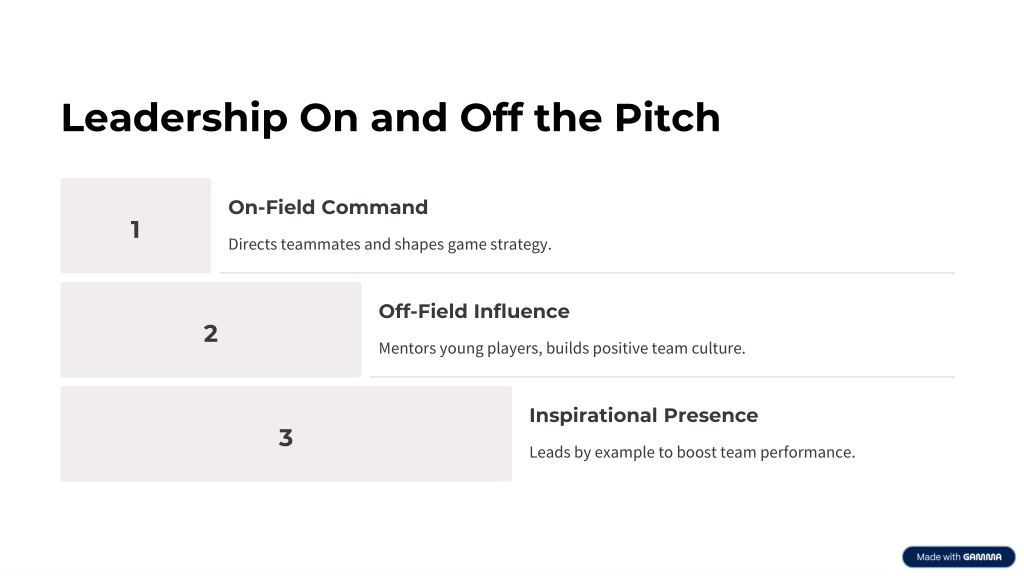Click the text Leads by example to boost team performance
The height and width of the screenshot is (576, 1024).
[x=692, y=452]
